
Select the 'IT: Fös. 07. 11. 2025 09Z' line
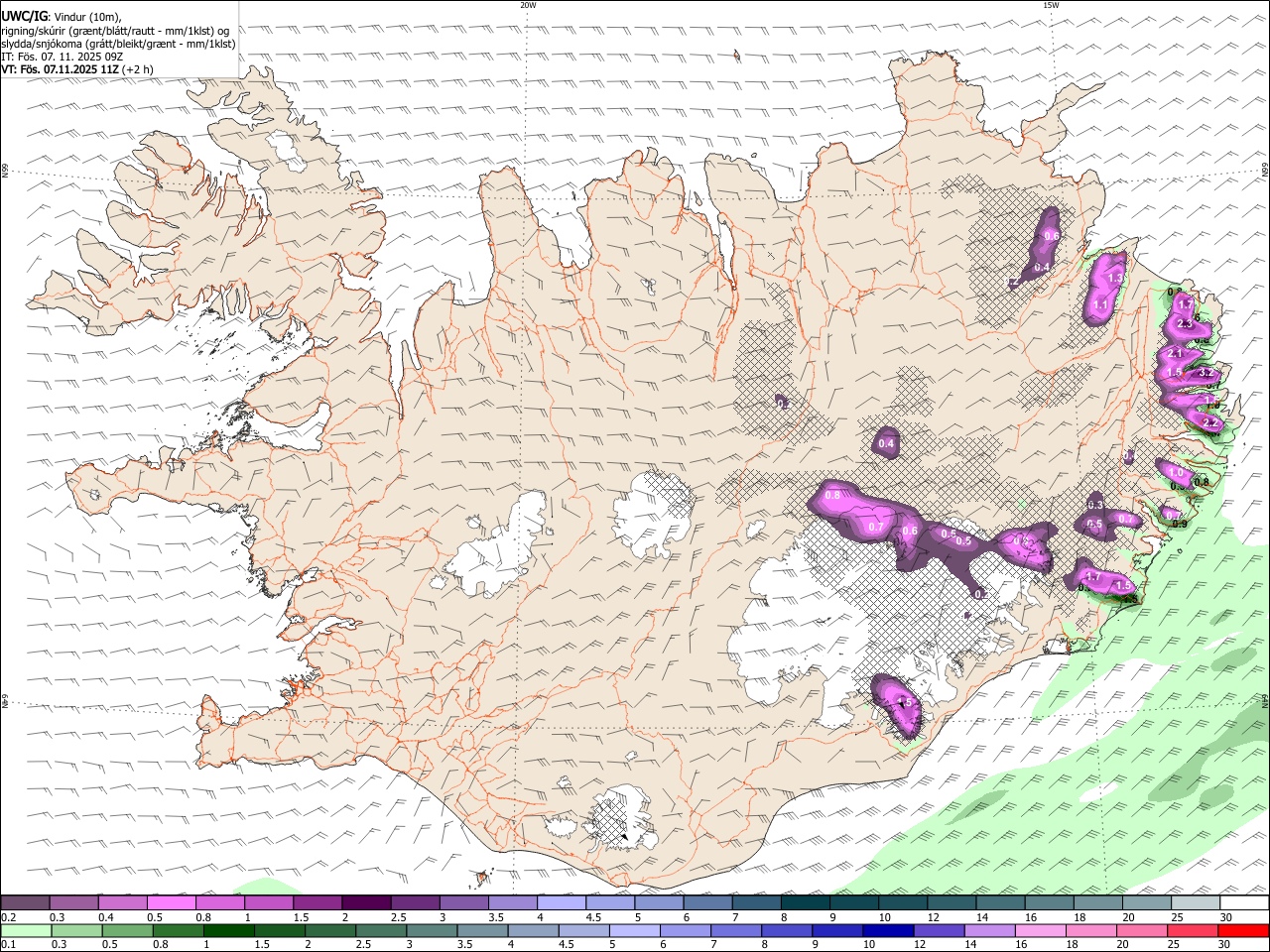pos(62,57)
